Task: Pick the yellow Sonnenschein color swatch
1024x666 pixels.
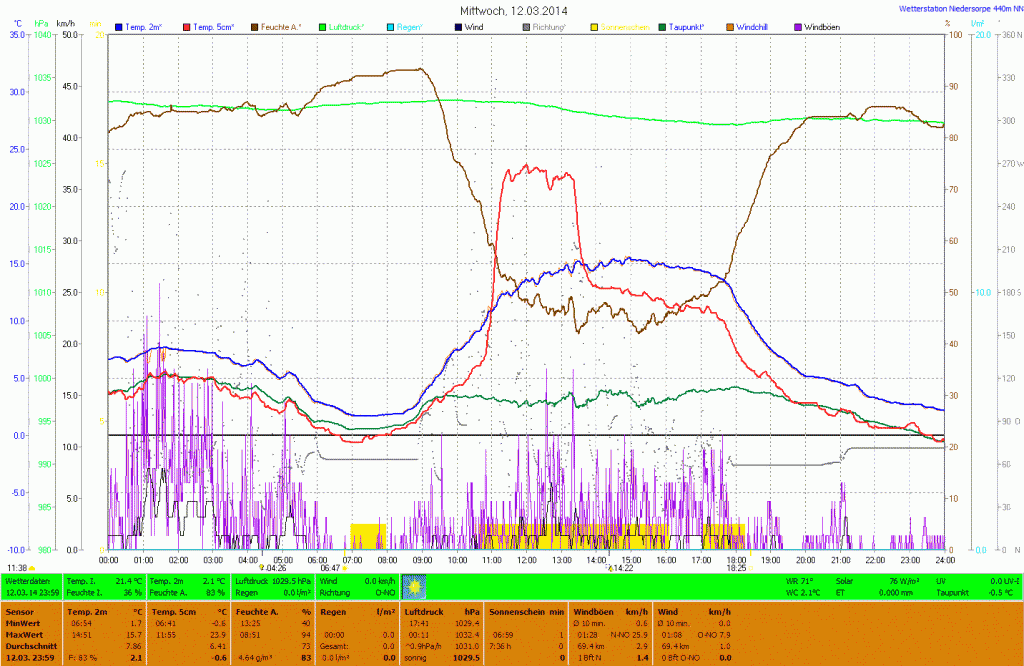Action: (595, 27)
